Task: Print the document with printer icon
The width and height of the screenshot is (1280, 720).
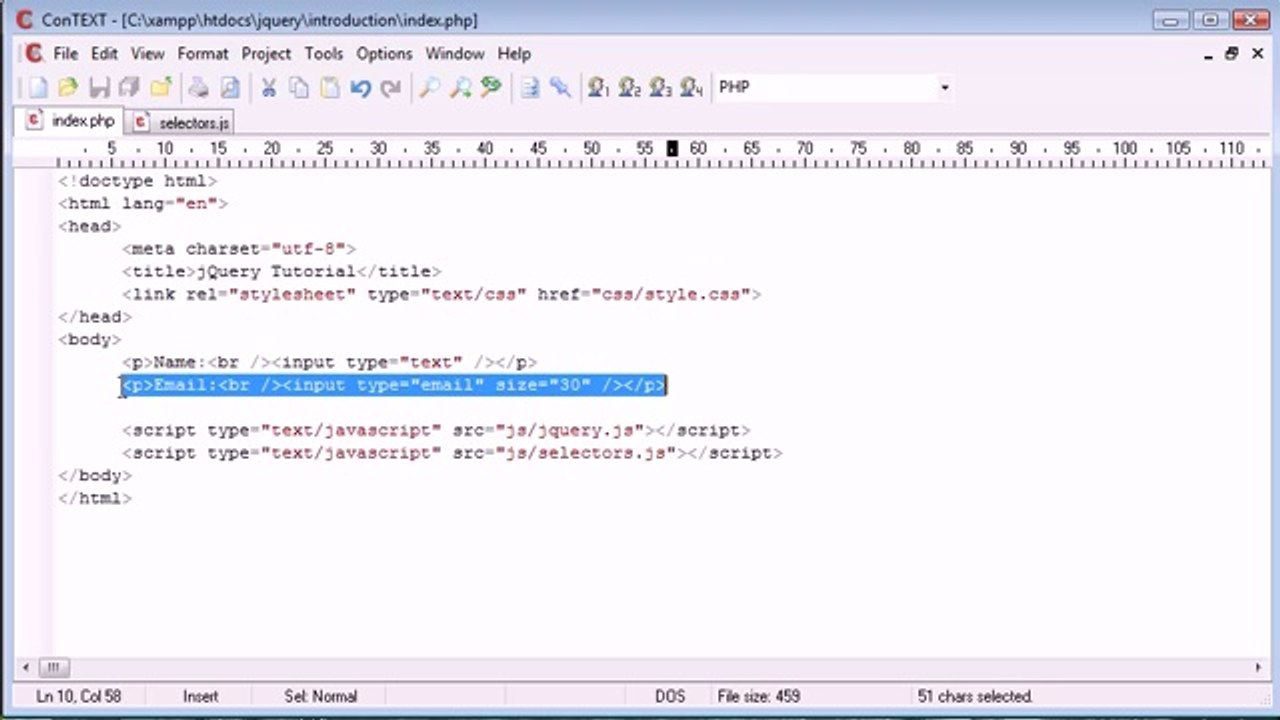Action: click(199, 88)
